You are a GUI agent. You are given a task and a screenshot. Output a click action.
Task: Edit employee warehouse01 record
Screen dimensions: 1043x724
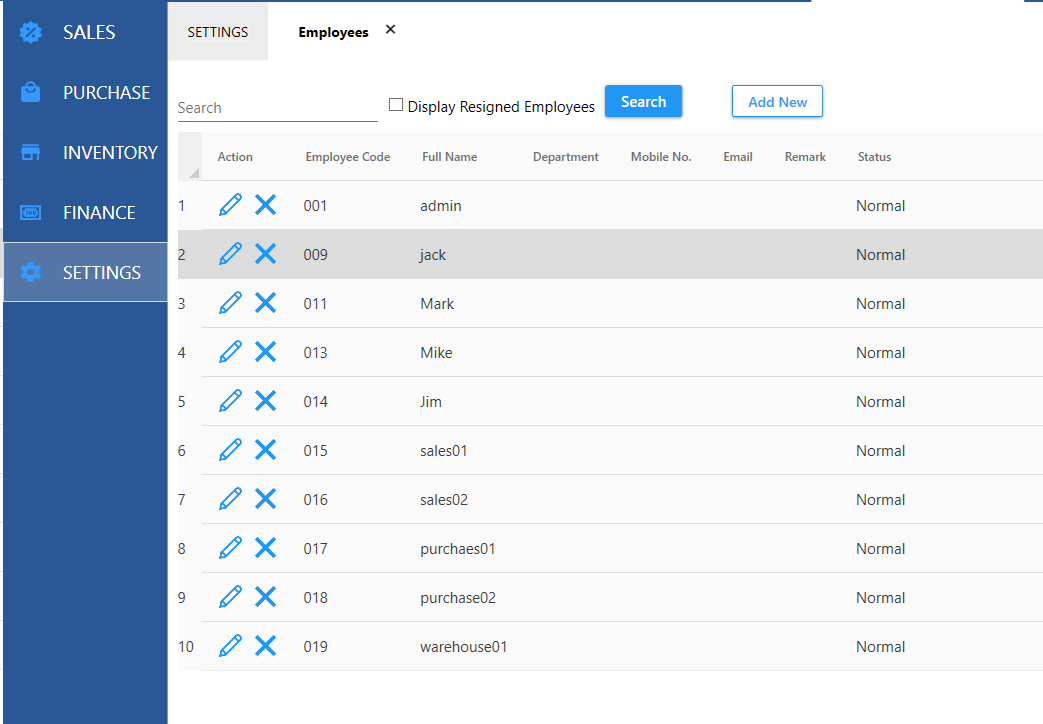click(230, 647)
